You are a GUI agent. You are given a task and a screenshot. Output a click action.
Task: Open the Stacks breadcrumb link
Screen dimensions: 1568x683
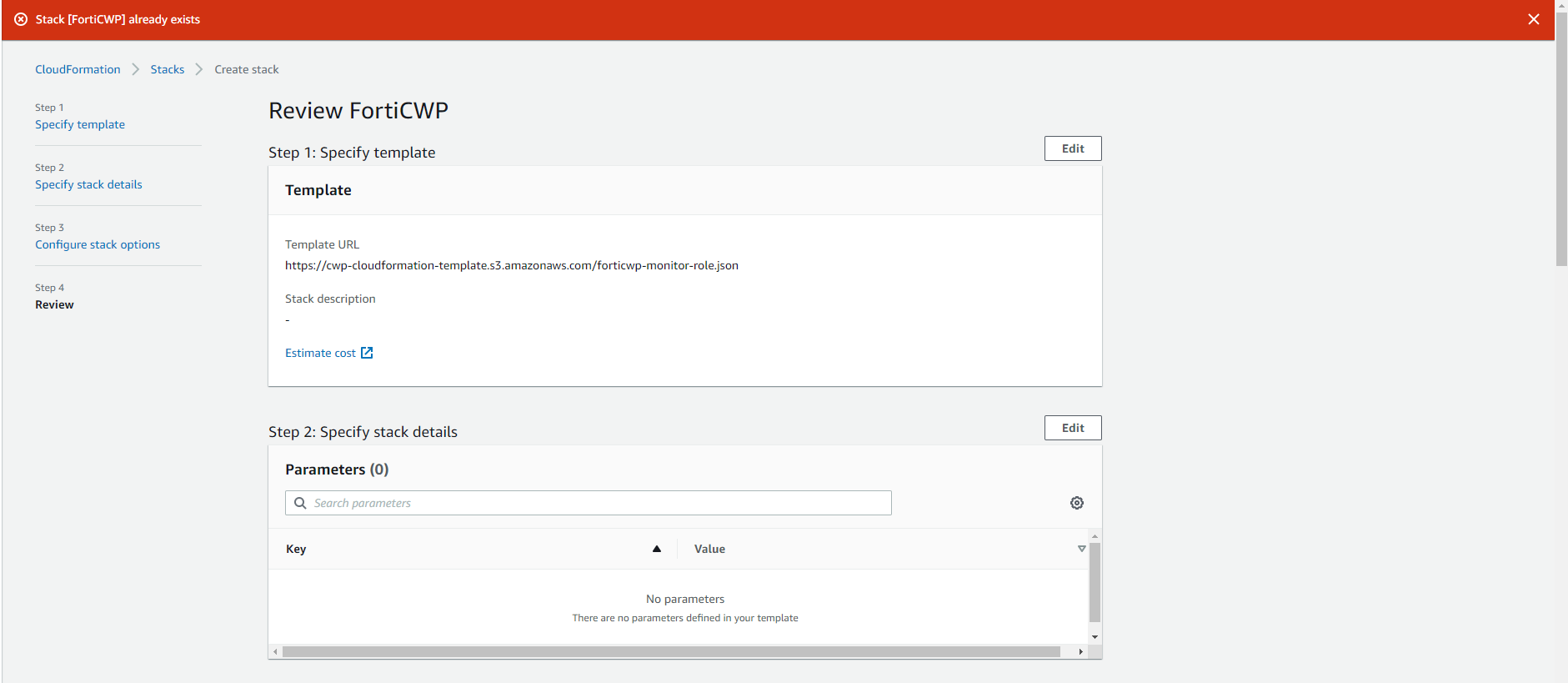pyautogui.click(x=168, y=69)
